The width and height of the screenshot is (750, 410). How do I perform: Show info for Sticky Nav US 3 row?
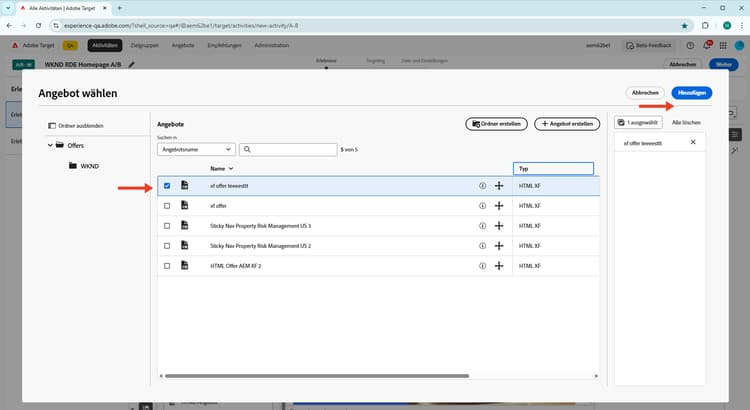tap(483, 226)
